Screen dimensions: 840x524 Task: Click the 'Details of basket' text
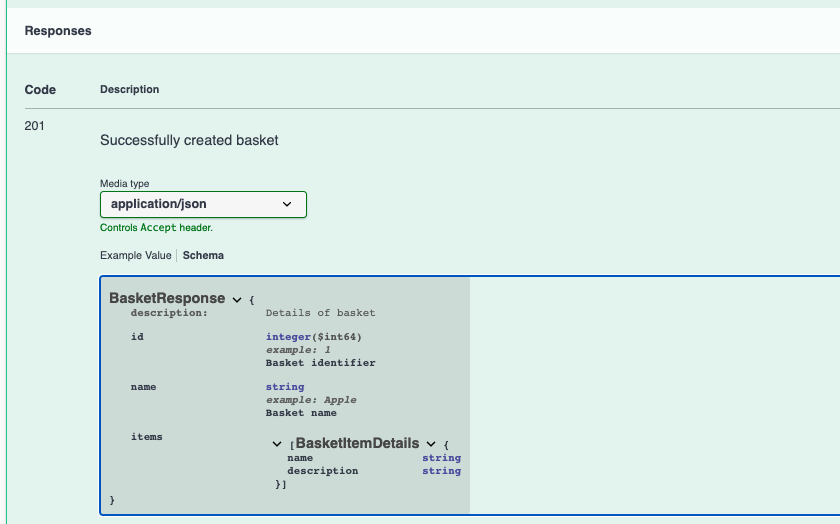320,313
